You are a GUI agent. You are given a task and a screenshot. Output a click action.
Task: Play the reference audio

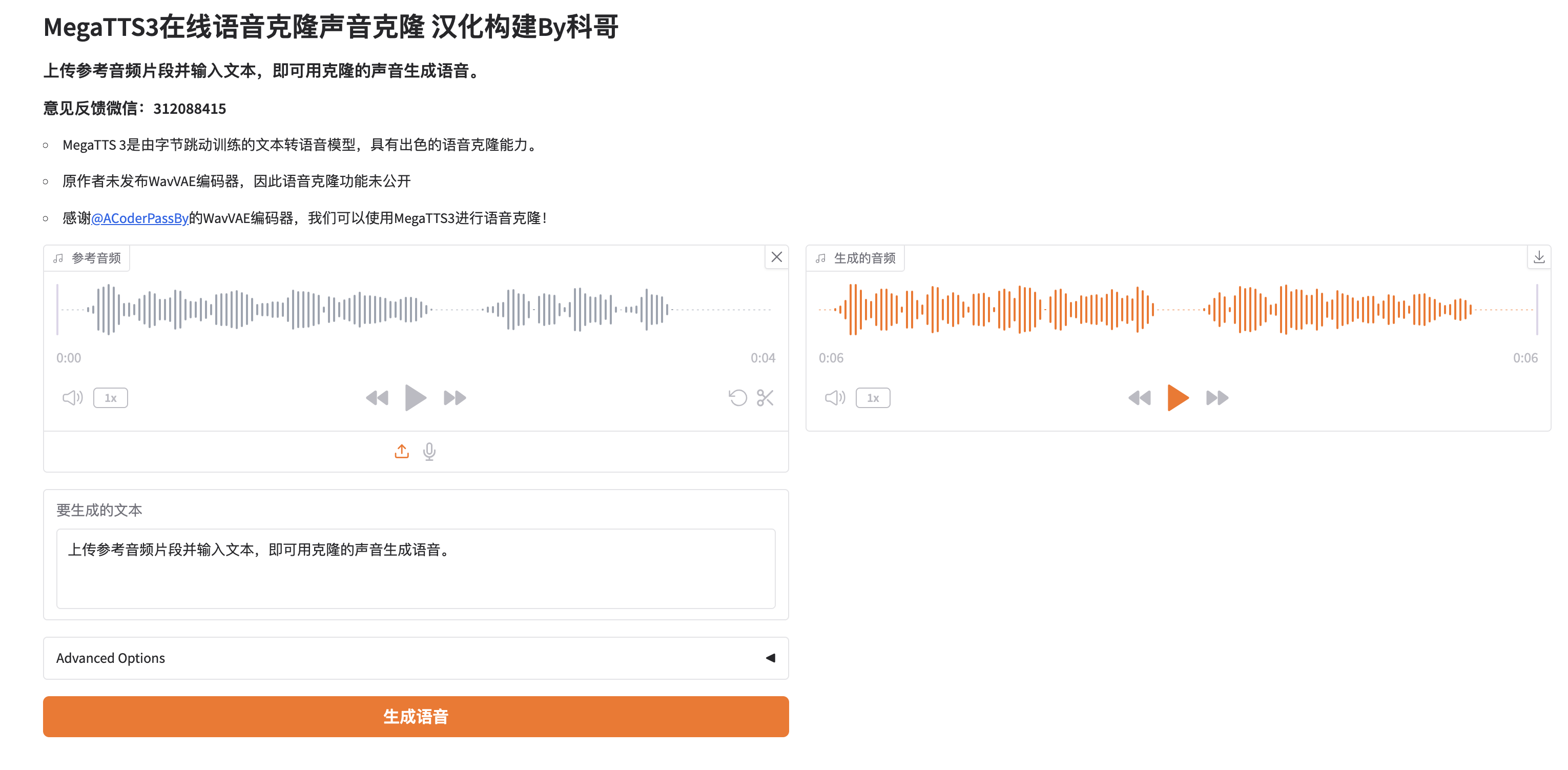click(415, 398)
